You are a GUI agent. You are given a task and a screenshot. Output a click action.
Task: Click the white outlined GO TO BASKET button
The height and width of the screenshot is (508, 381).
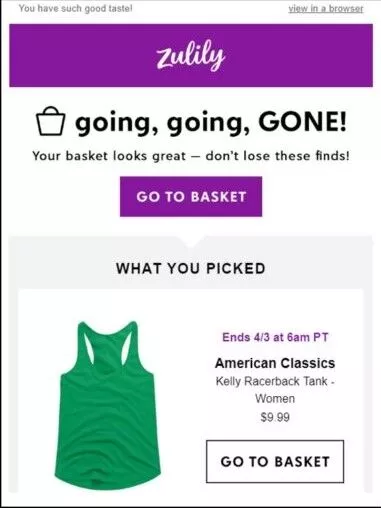275,461
